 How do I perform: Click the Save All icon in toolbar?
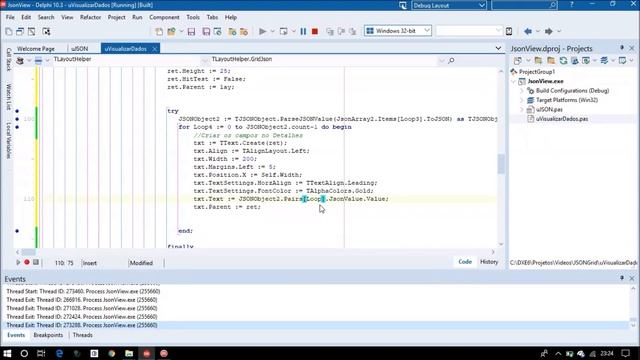[206, 31]
